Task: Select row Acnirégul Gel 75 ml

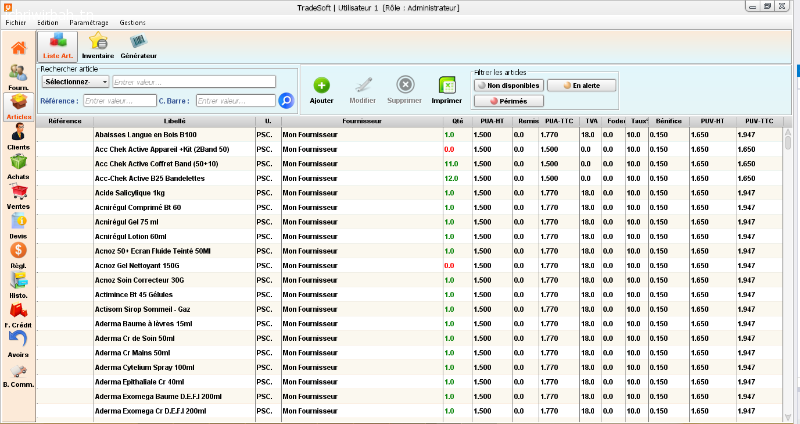Action: [409, 222]
